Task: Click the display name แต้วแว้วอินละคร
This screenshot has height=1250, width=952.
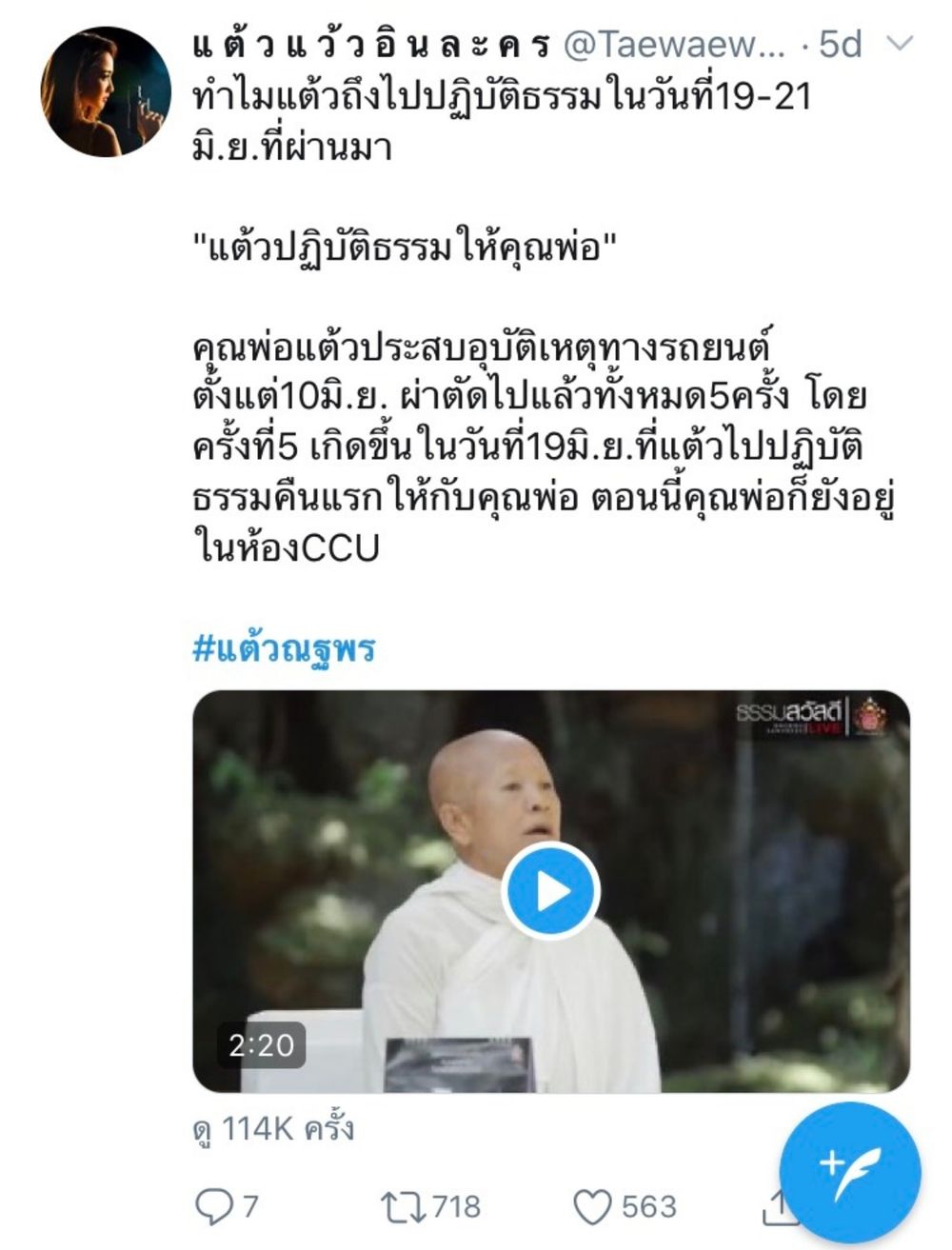Action: pyautogui.click(x=372, y=44)
